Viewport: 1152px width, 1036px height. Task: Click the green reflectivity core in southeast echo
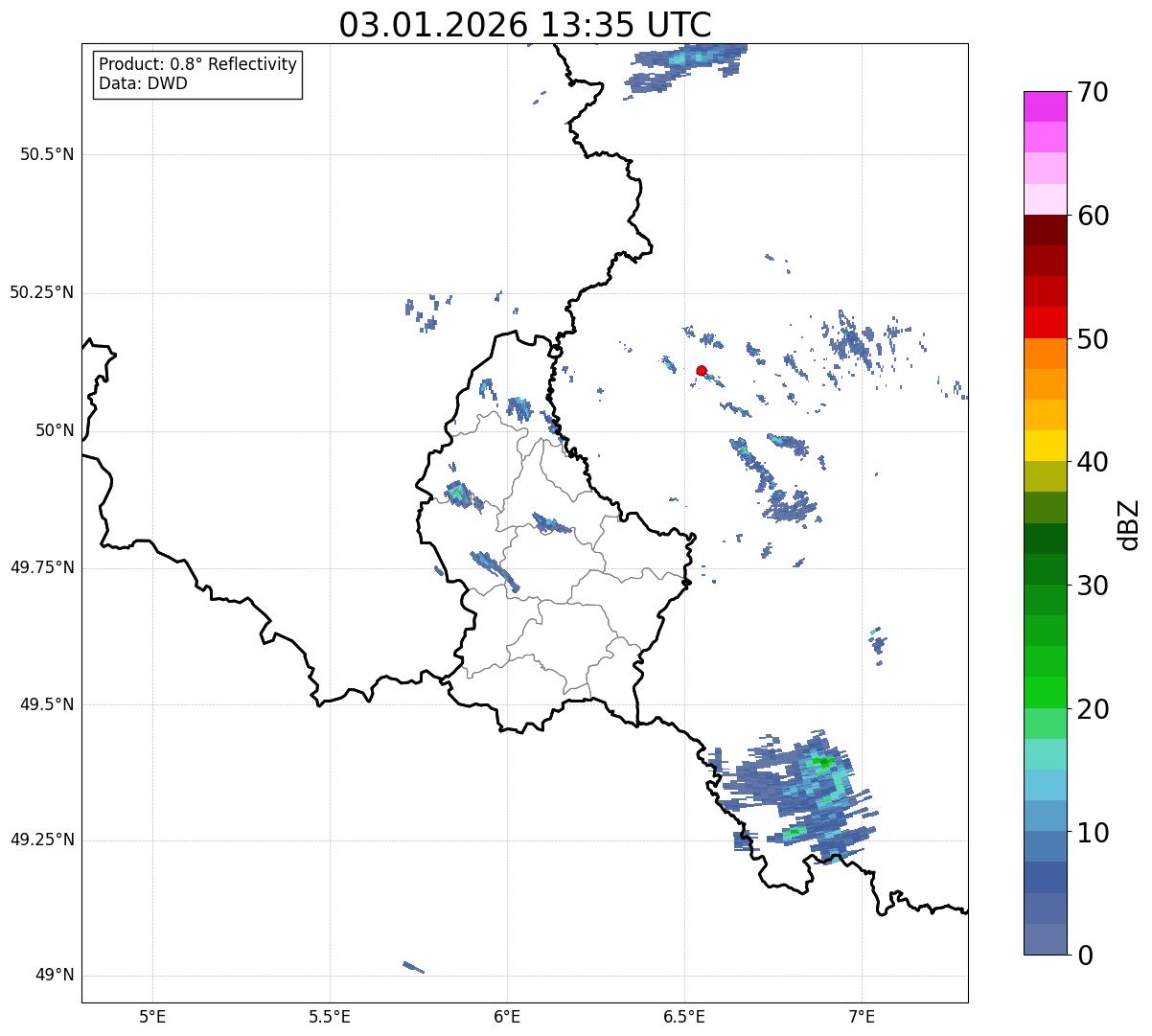pyautogui.click(x=823, y=762)
